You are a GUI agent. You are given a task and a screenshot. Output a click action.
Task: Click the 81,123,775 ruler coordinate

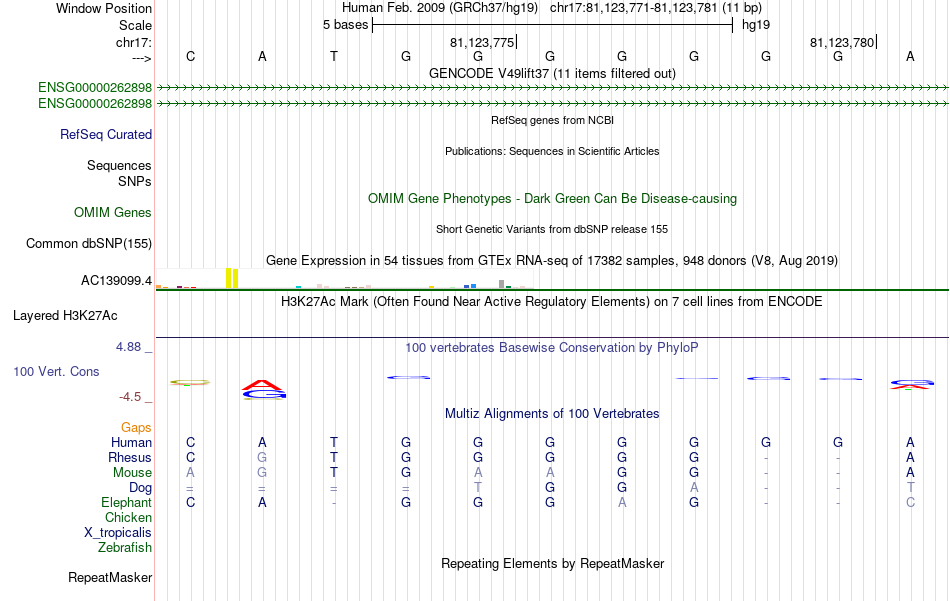(482, 42)
